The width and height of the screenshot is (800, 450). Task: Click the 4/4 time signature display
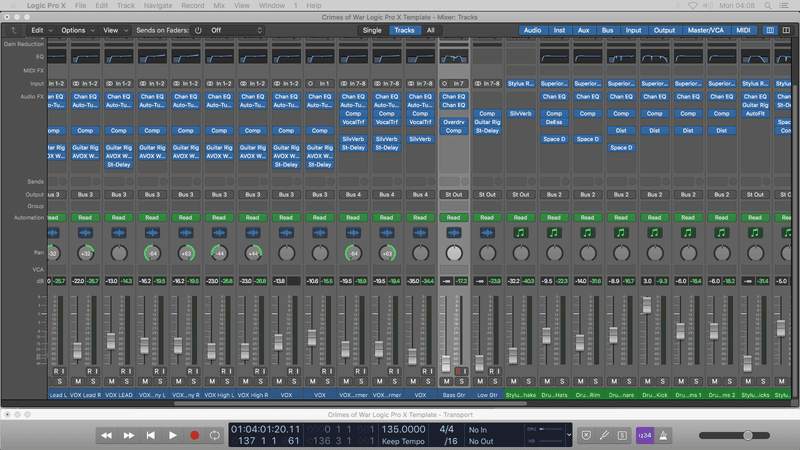tap(446, 430)
